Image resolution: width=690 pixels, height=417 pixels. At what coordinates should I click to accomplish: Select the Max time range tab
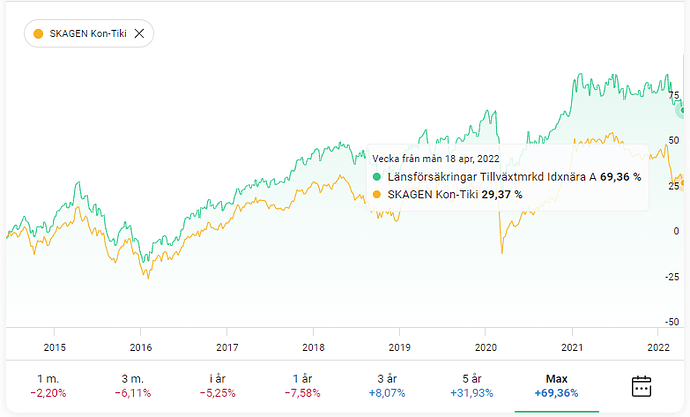[556, 385]
